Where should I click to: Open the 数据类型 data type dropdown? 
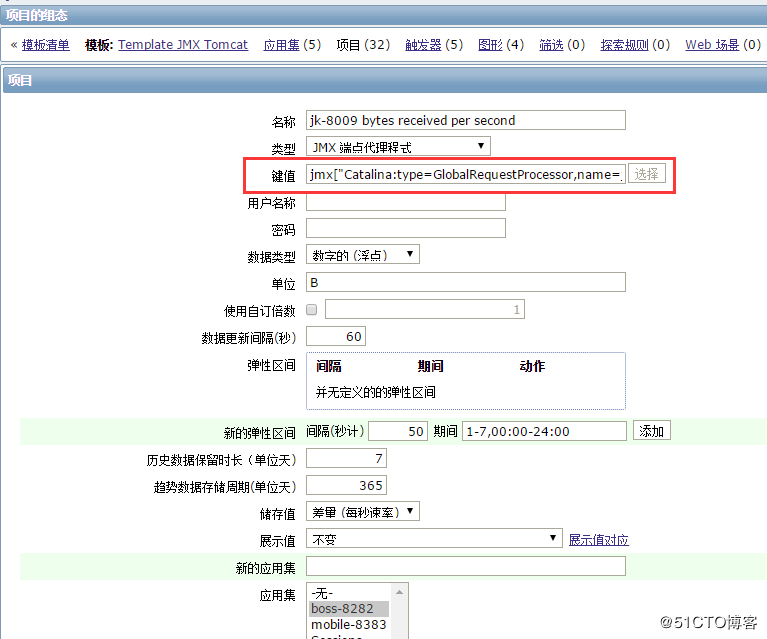[362, 255]
